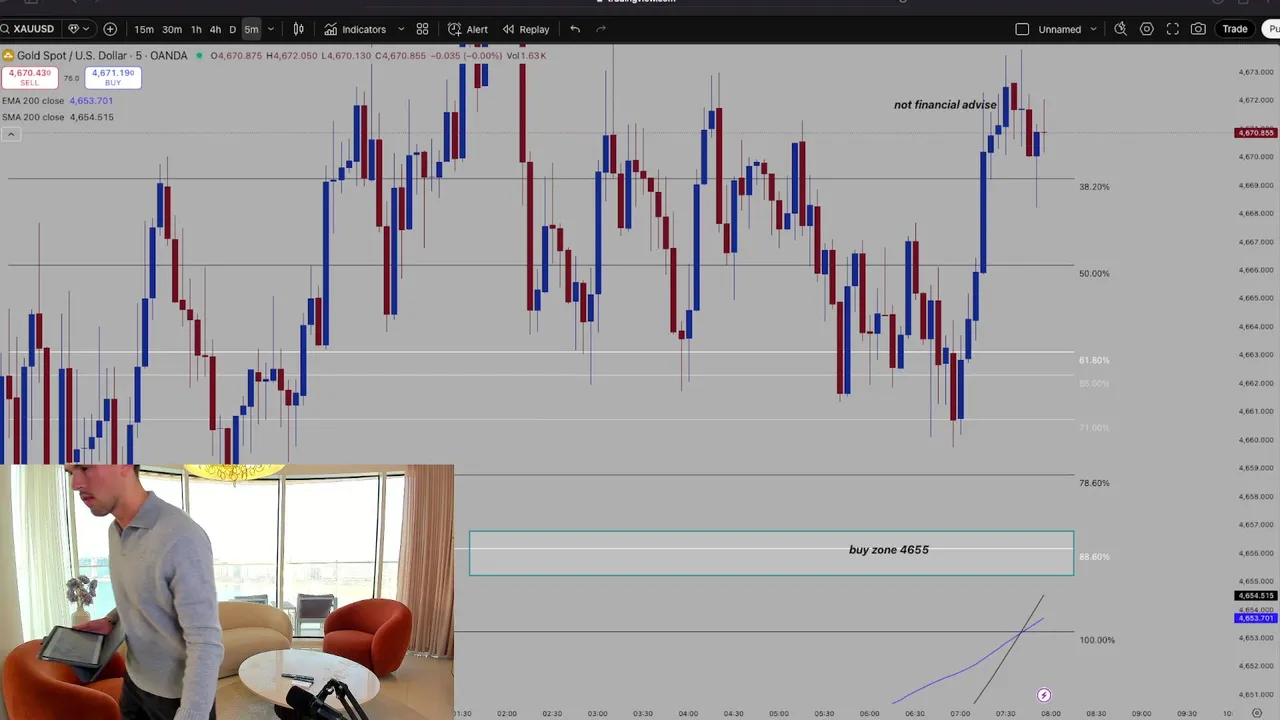Switch to the 15m timeframe

(x=144, y=29)
